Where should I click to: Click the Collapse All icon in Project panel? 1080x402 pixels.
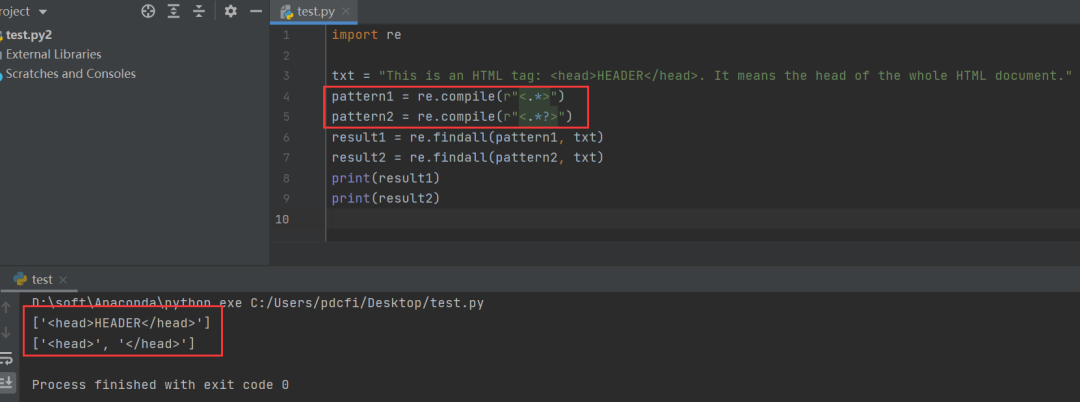pyautogui.click(x=199, y=11)
